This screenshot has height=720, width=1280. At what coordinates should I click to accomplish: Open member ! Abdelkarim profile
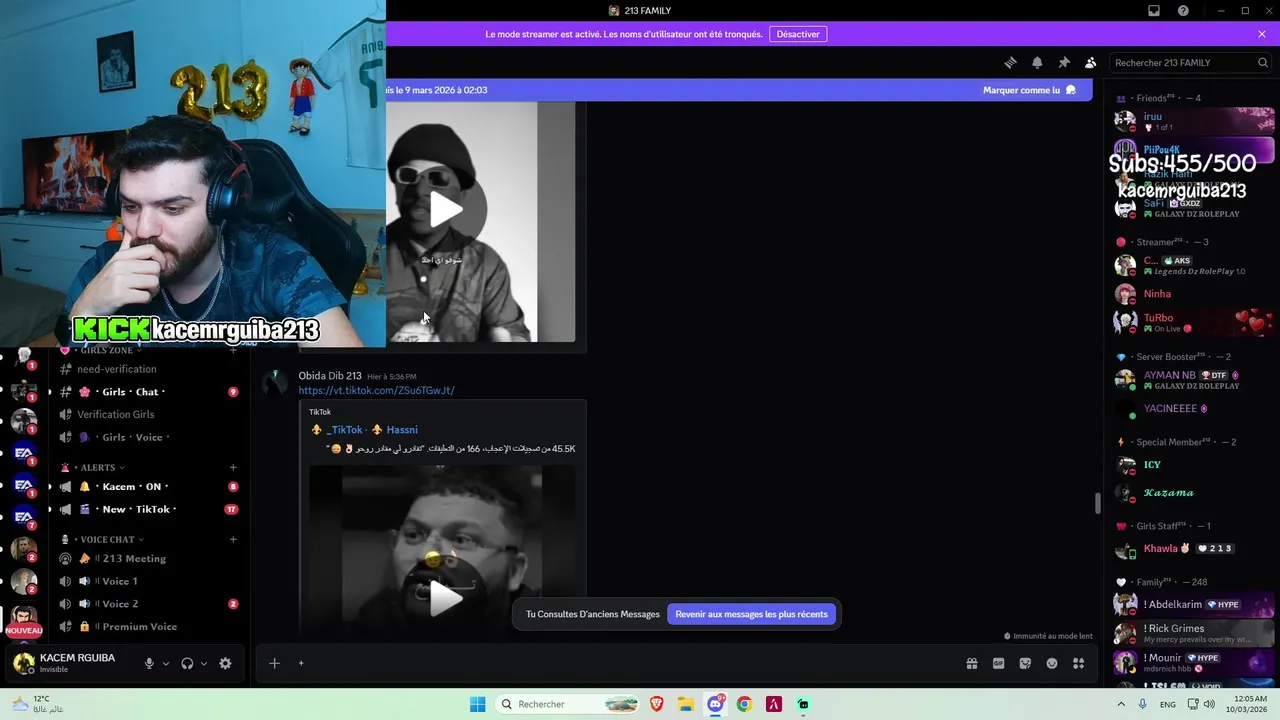1193,605
